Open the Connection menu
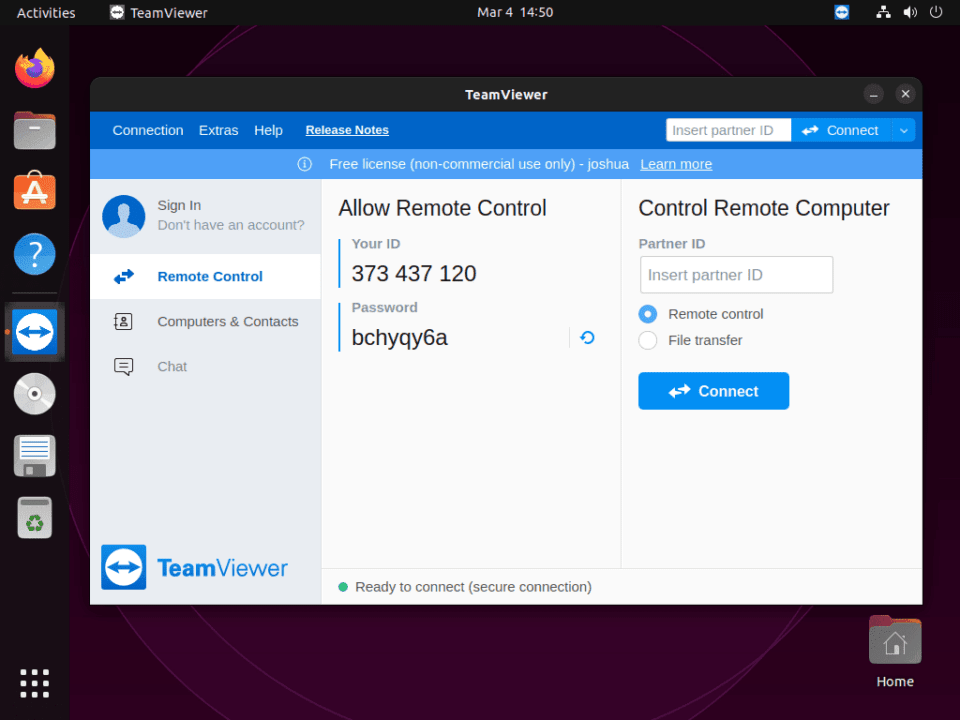The image size is (960, 720). pyautogui.click(x=147, y=130)
